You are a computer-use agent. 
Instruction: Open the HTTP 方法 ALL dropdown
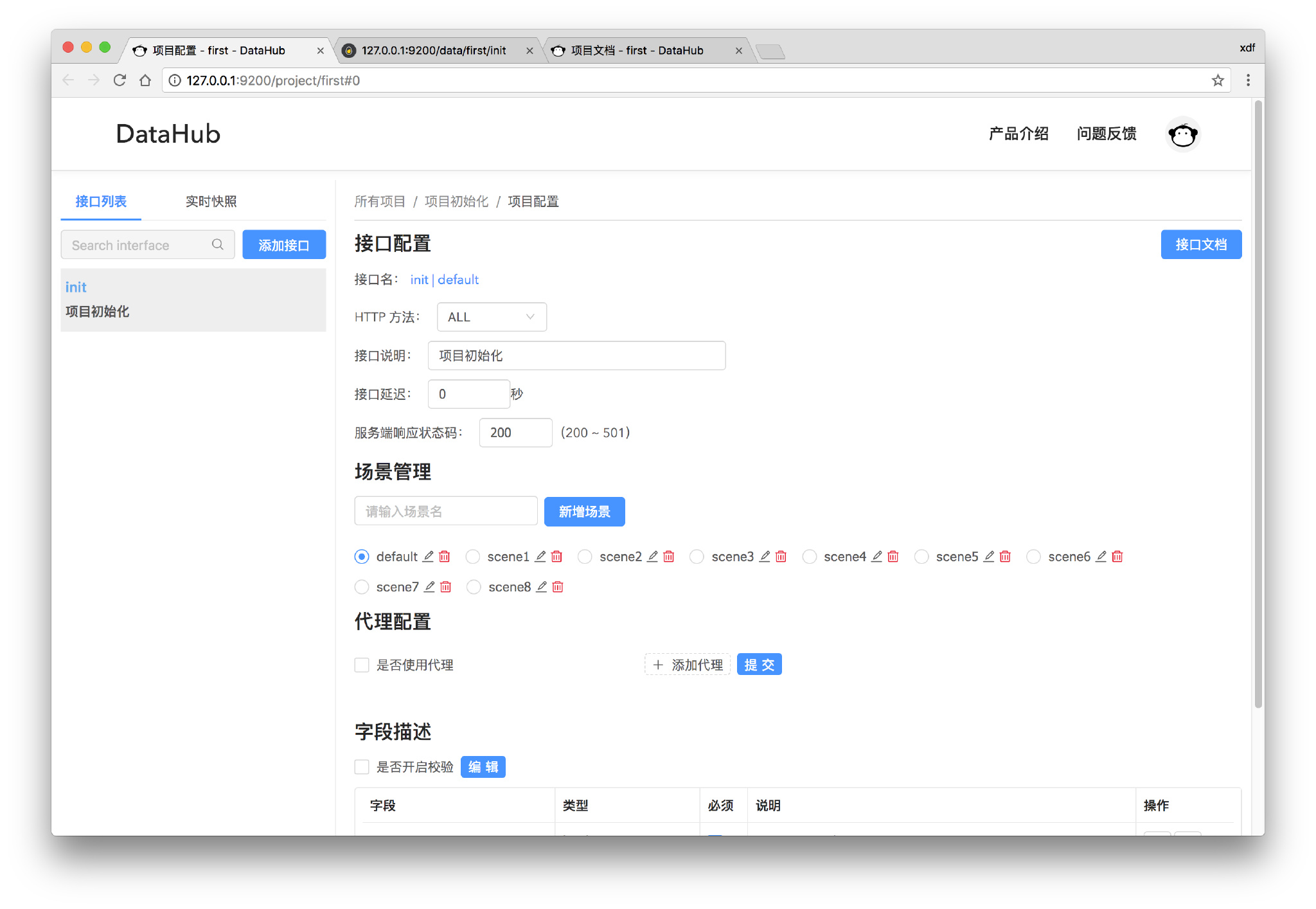(492, 317)
